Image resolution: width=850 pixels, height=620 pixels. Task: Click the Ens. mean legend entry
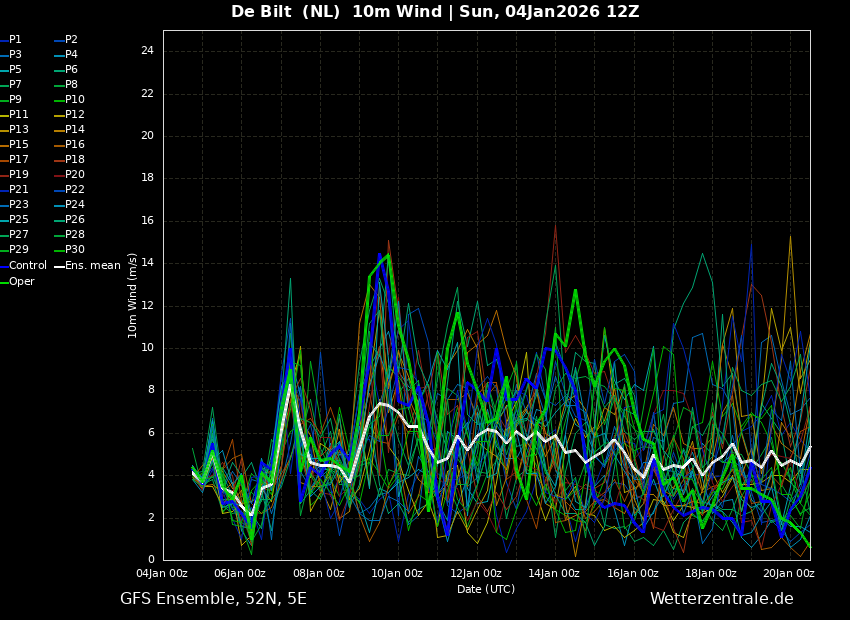(87, 266)
